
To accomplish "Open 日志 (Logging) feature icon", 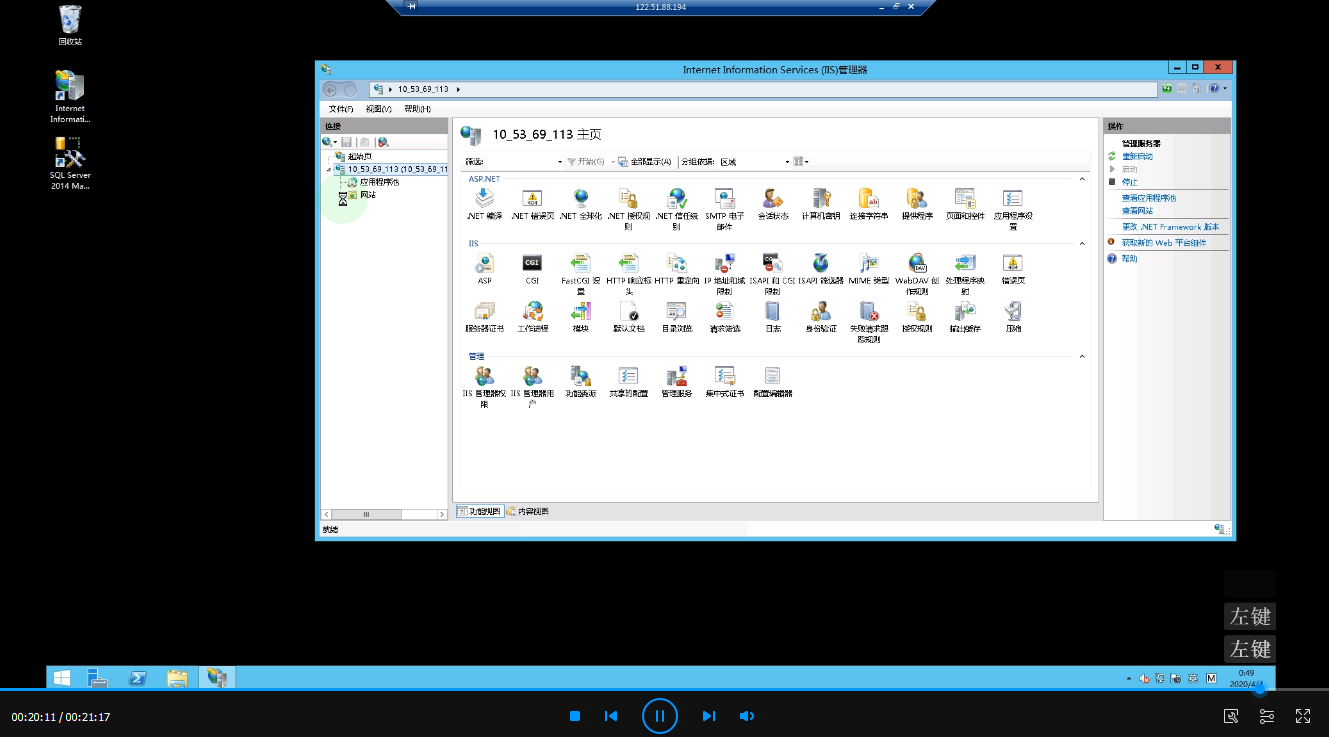I will point(772,312).
